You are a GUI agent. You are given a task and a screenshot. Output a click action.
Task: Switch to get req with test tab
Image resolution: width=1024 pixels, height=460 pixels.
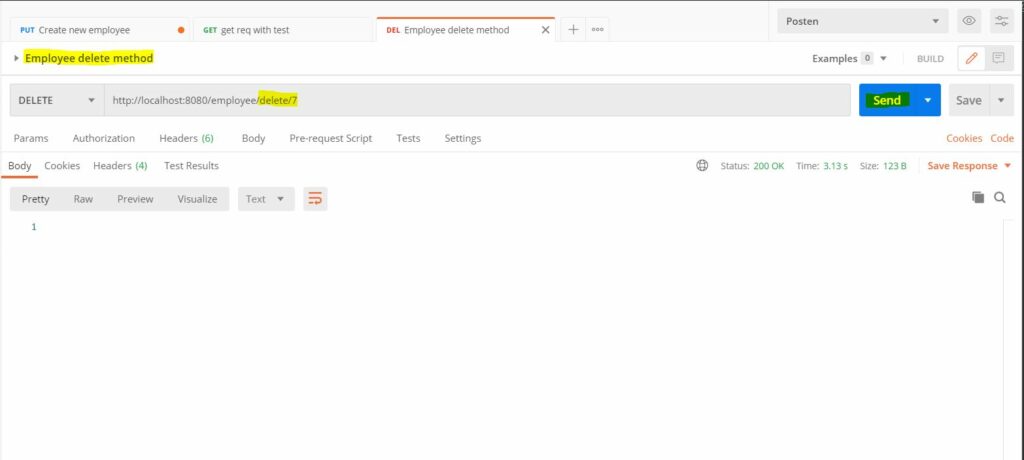[x=283, y=30]
